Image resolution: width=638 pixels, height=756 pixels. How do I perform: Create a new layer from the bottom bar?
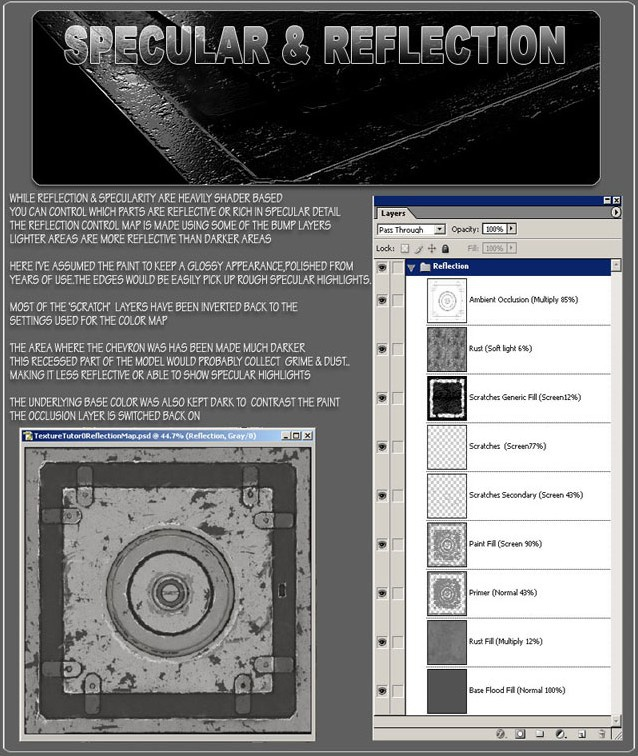click(x=582, y=734)
